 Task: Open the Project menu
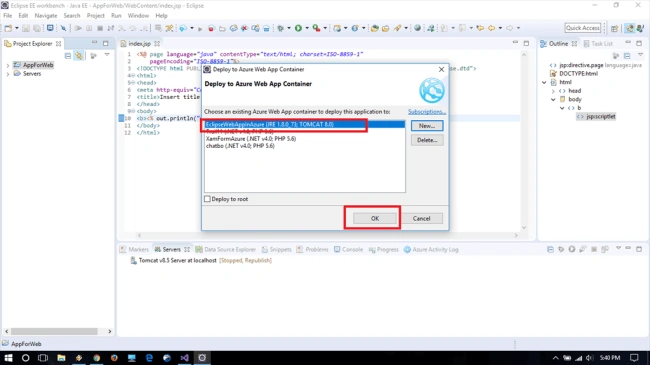[95, 16]
